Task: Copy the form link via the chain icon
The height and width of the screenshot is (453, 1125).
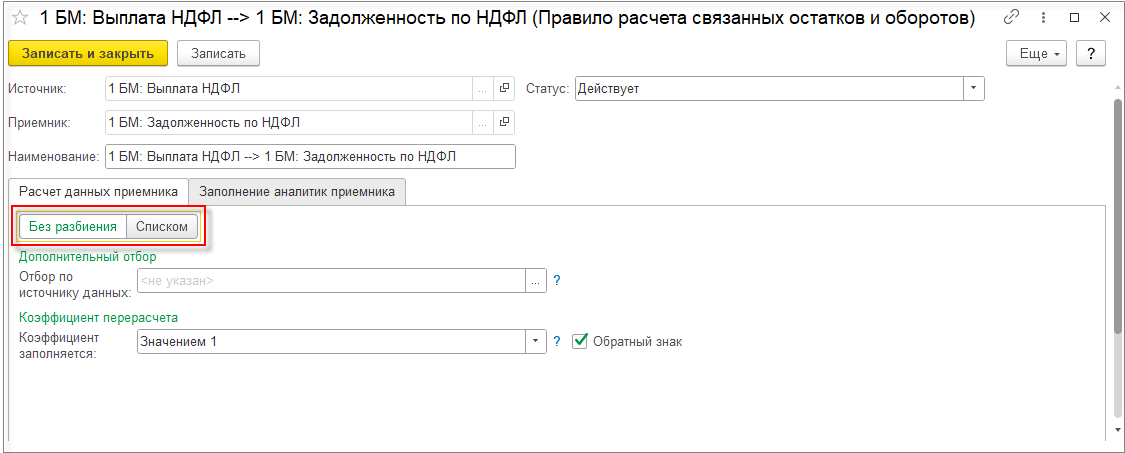Action: tap(1012, 18)
